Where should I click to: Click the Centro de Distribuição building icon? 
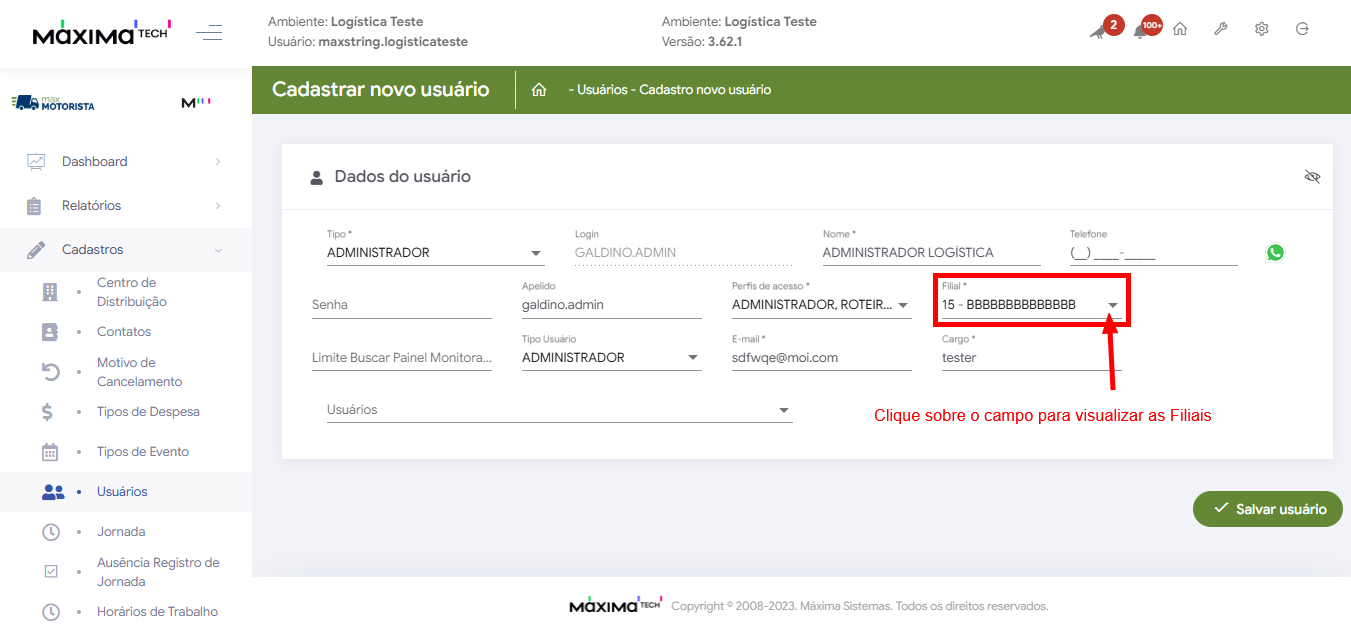pyautogui.click(x=50, y=292)
